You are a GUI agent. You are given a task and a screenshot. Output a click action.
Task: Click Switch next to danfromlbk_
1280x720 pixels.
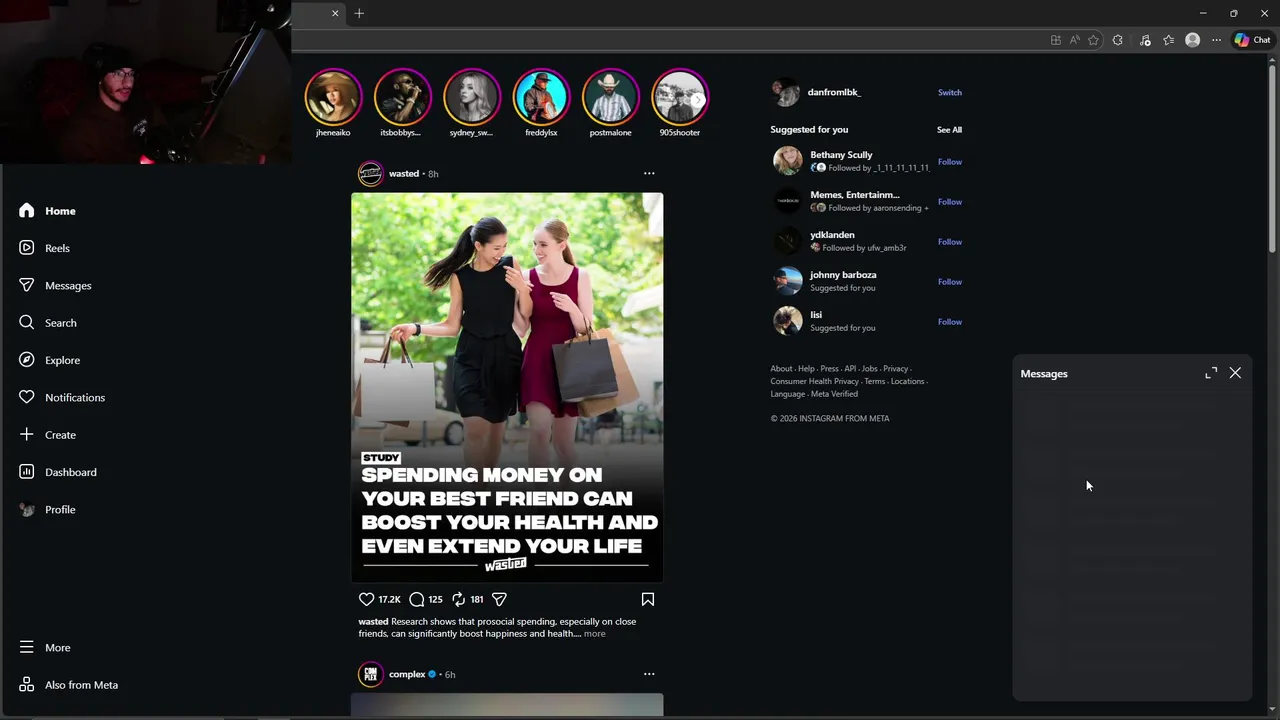pyautogui.click(x=950, y=92)
